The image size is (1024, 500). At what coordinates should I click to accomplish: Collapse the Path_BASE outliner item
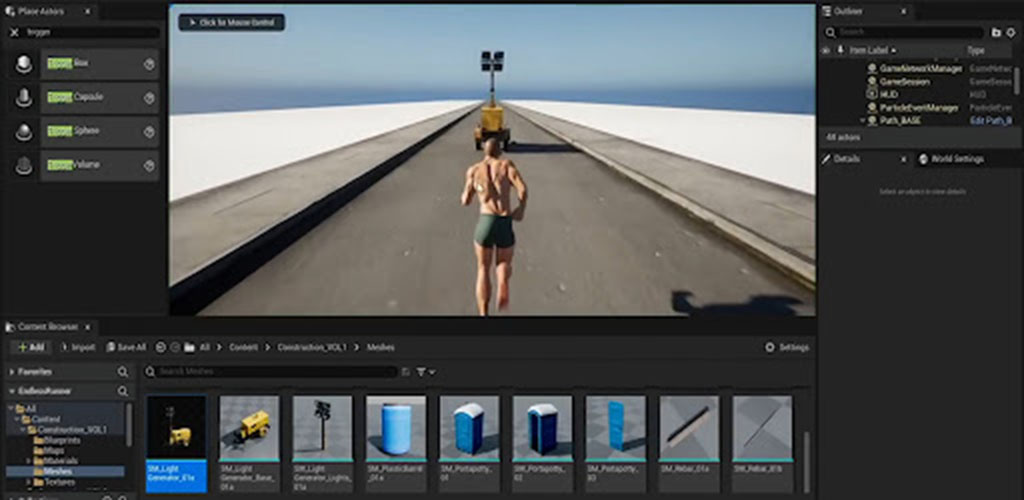pos(863,120)
